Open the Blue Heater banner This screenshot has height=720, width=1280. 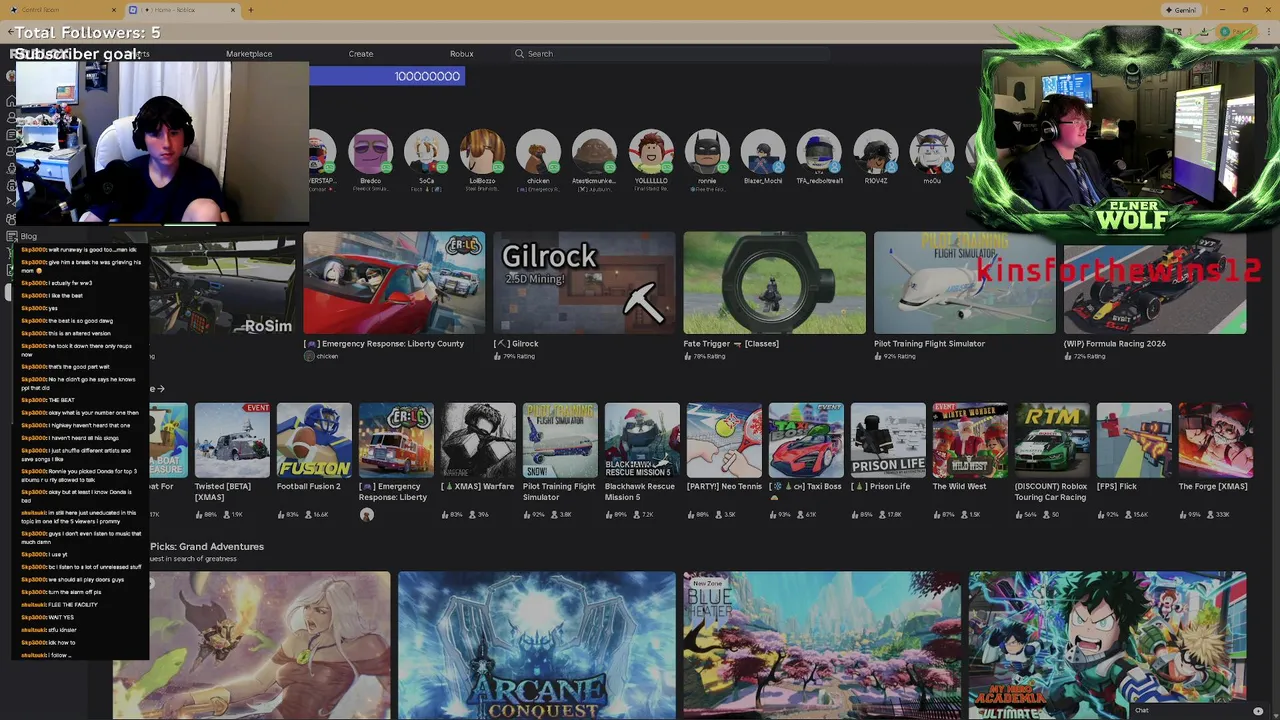coord(822,646)
